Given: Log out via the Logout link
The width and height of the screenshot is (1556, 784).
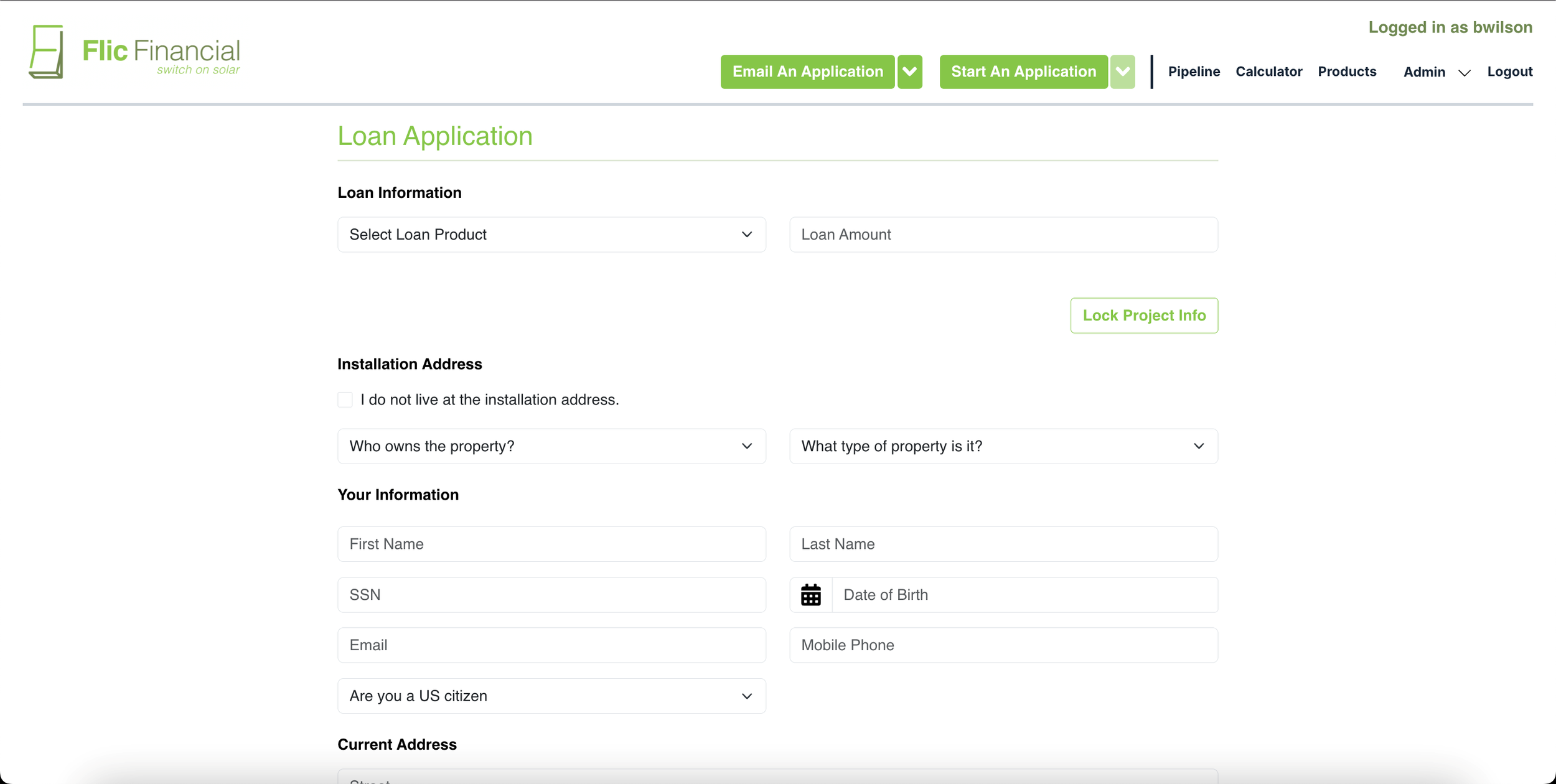Looking at the screenshot, I should point(1509,72).
